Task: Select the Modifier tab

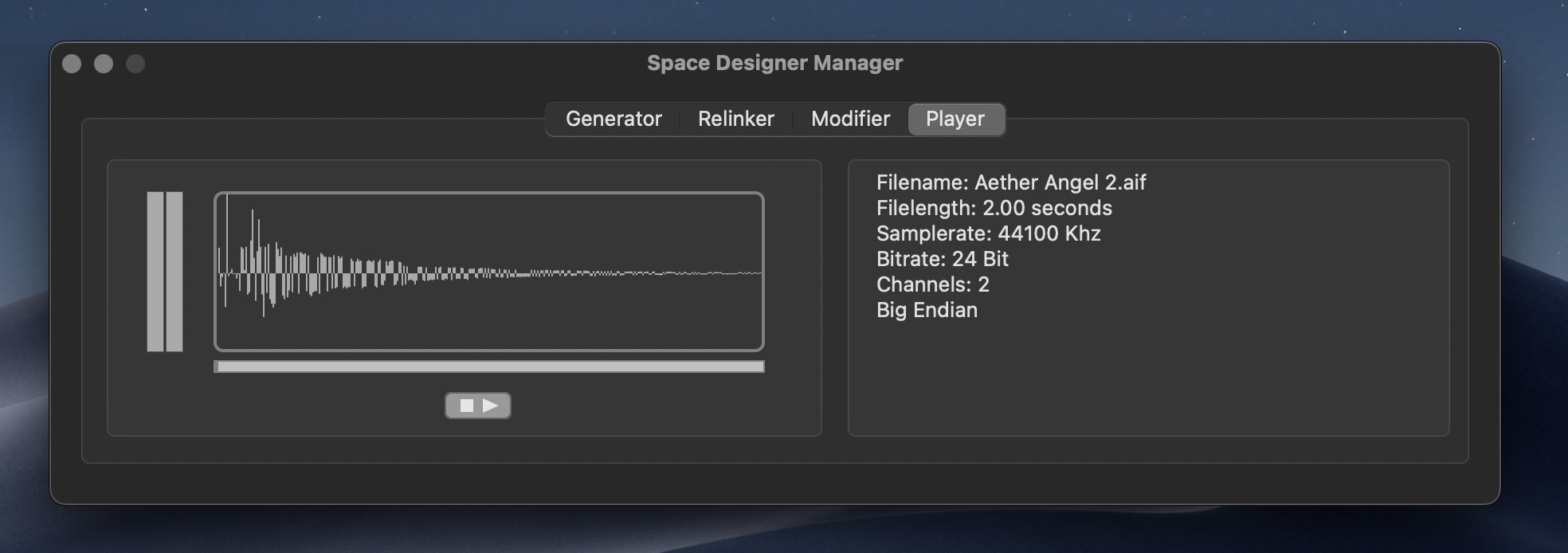Action: coord(850,120)
